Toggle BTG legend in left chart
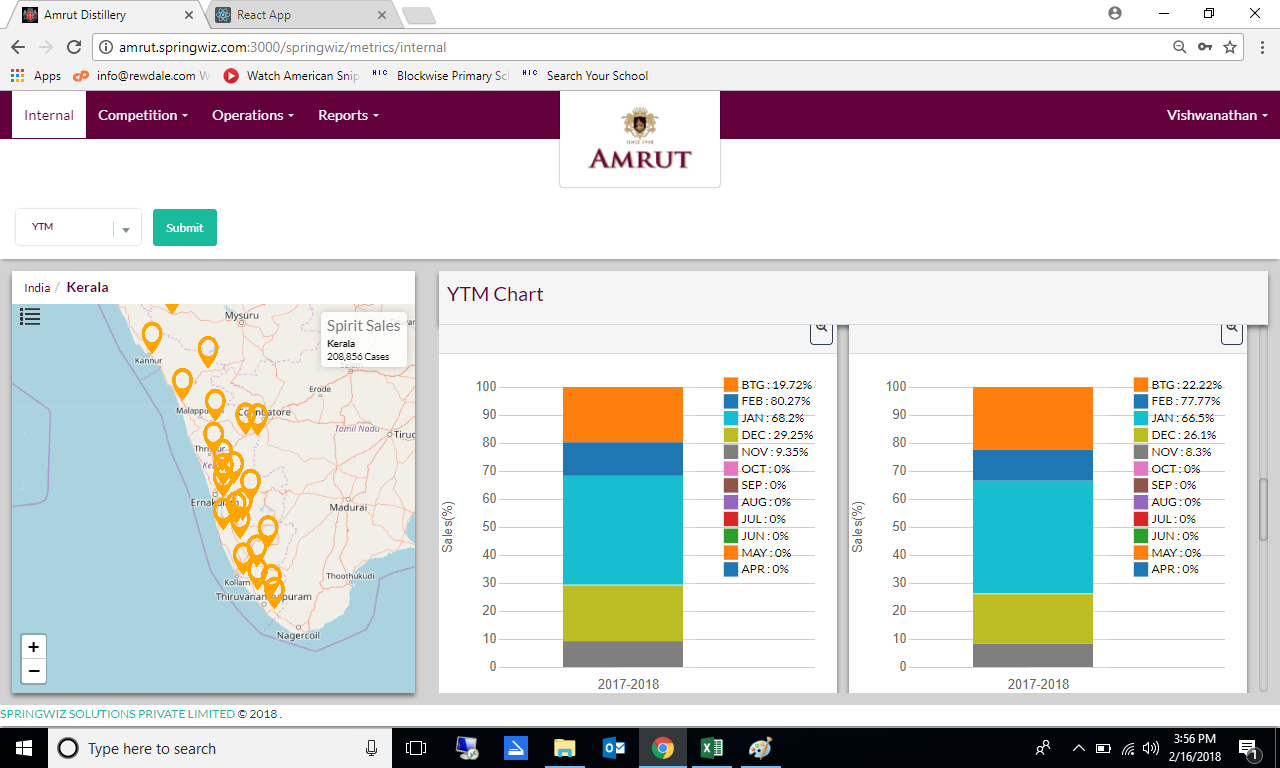Screen dimensions: 1280x768 tap(767, 385)
